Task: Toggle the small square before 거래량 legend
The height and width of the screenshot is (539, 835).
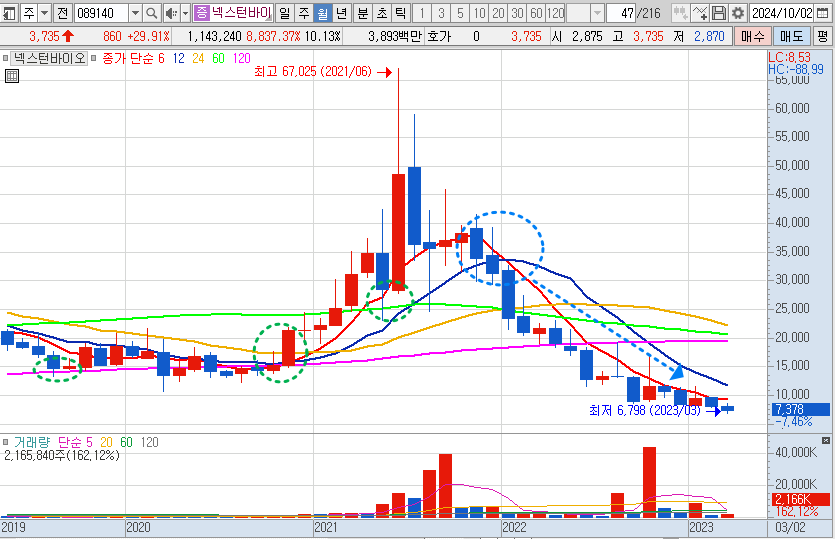Action: pos(6,442)
